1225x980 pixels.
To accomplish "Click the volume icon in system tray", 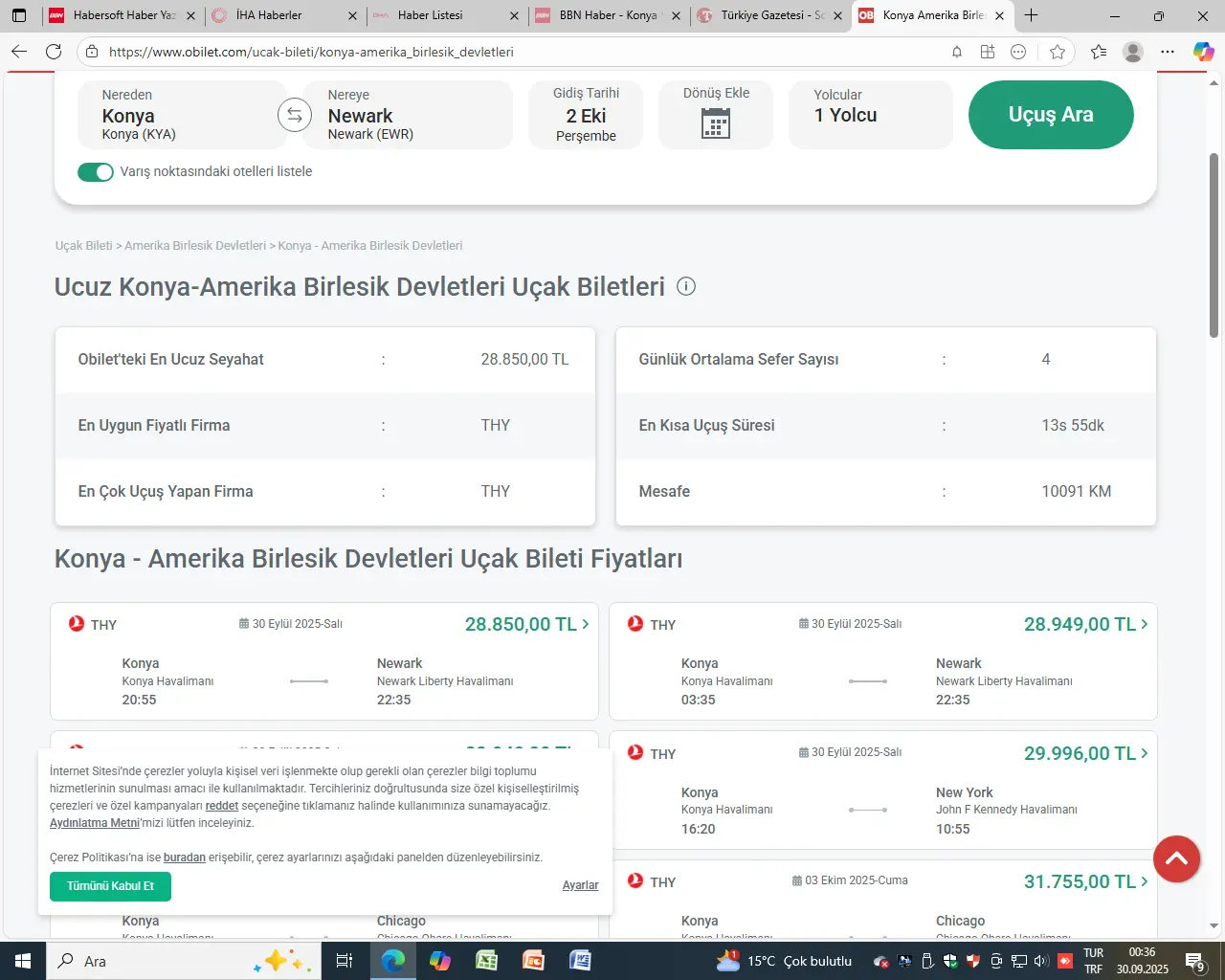I will 1041,961.
